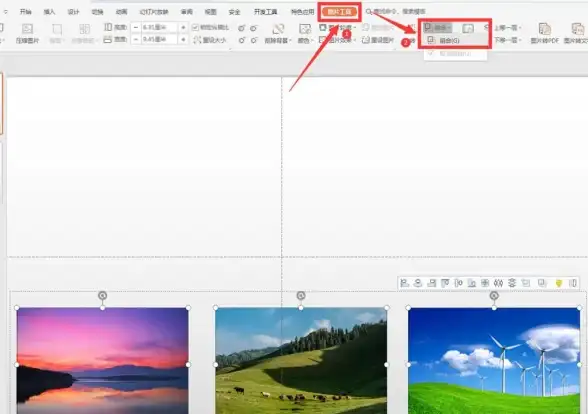
Task: Click the align top icon in floating toolbar
Action: tap(445, 283)
